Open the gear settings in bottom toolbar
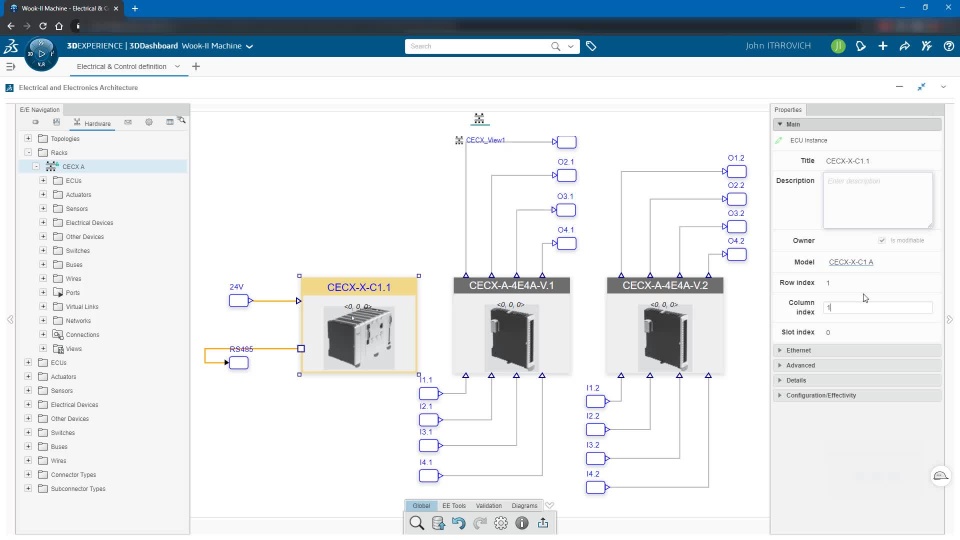This screenshot has width=960, height=540. (x=501, y=523)
